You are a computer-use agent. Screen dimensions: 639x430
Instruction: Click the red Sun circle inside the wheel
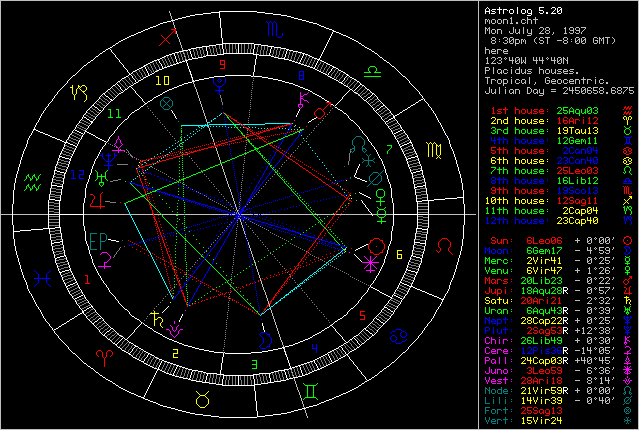(x=376, y=247)
